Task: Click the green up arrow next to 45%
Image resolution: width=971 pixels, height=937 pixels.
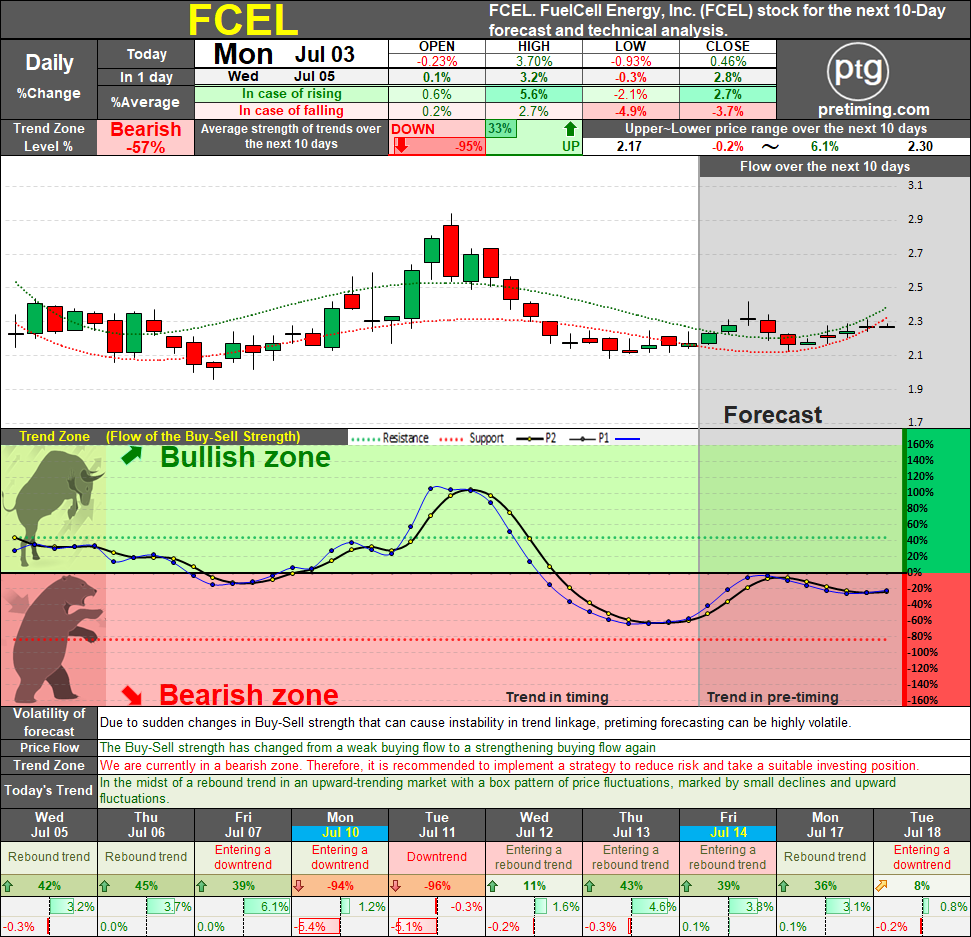Action: pos(105,886)
